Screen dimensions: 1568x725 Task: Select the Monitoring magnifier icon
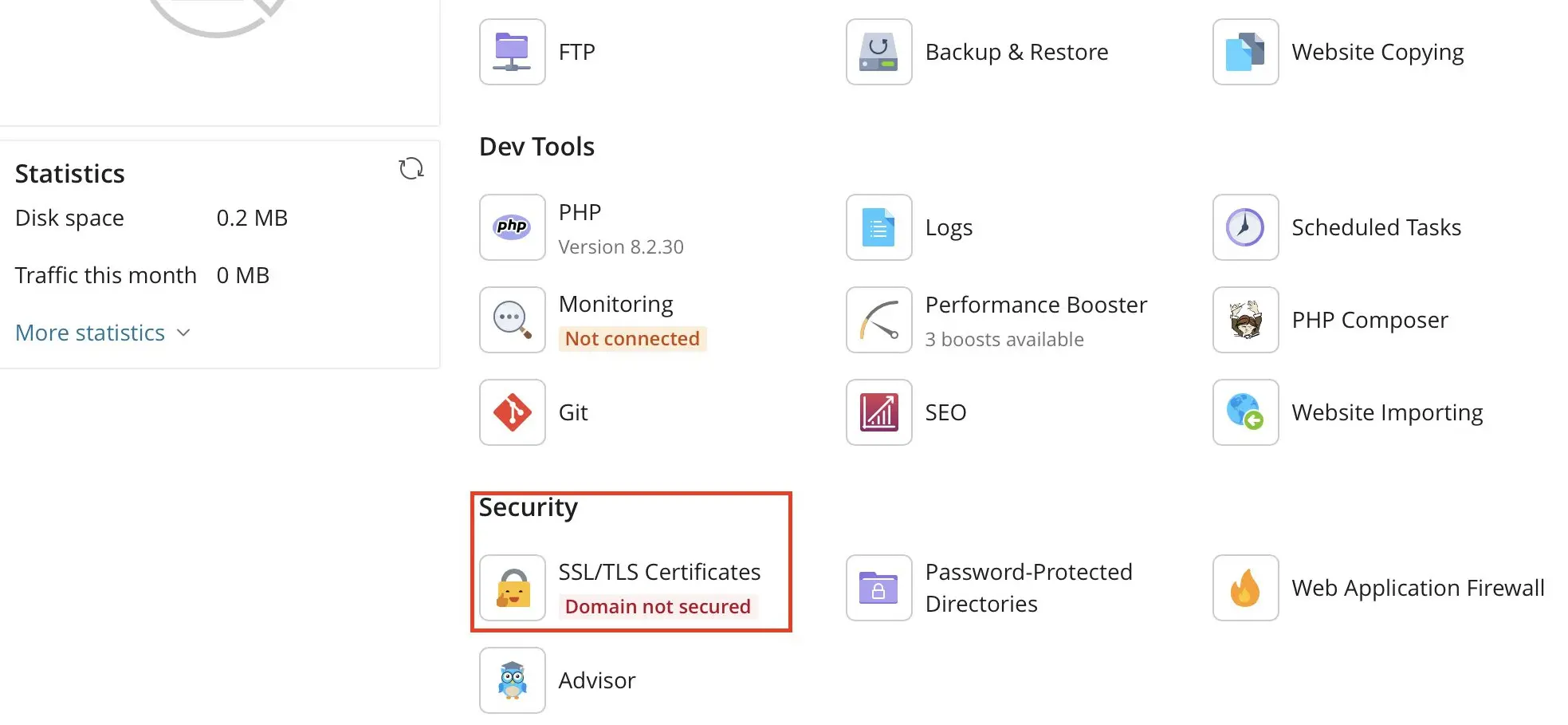511,319
